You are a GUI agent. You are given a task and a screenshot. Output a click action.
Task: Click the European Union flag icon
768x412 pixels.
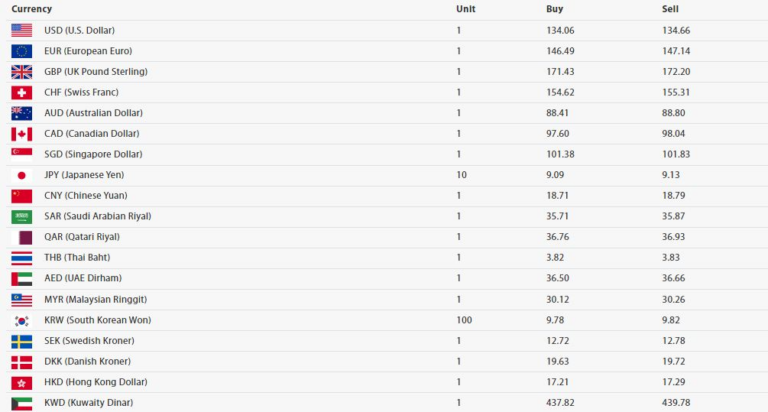coord(21,51)
